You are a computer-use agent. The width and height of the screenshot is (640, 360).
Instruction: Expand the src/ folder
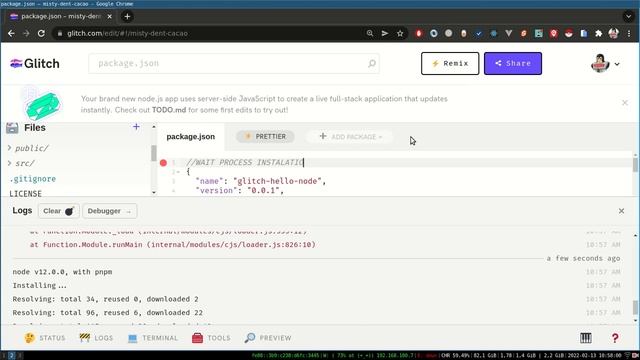21,163
